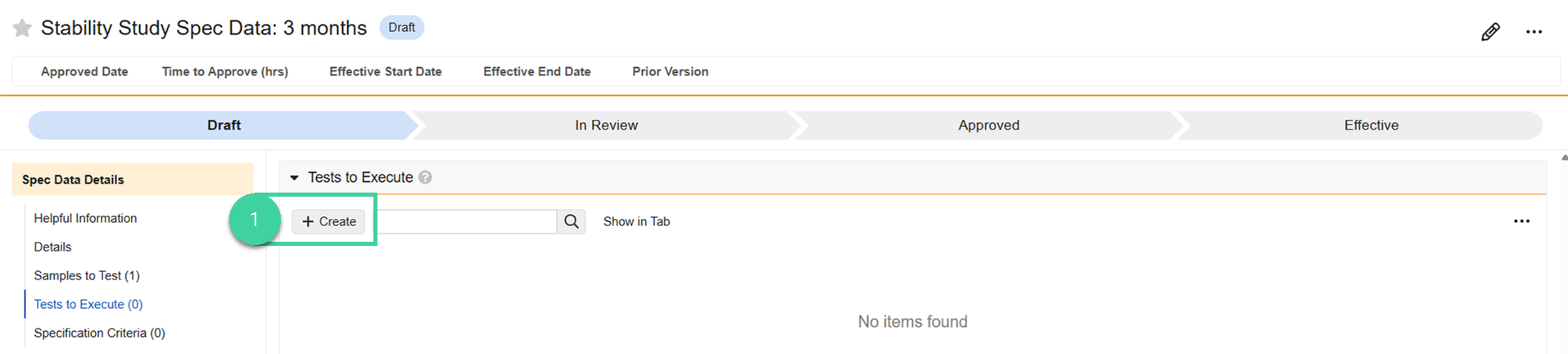This screenshot has height=354, width=1568.
Task: Click the Create button
Action: [x=328, y=221]
